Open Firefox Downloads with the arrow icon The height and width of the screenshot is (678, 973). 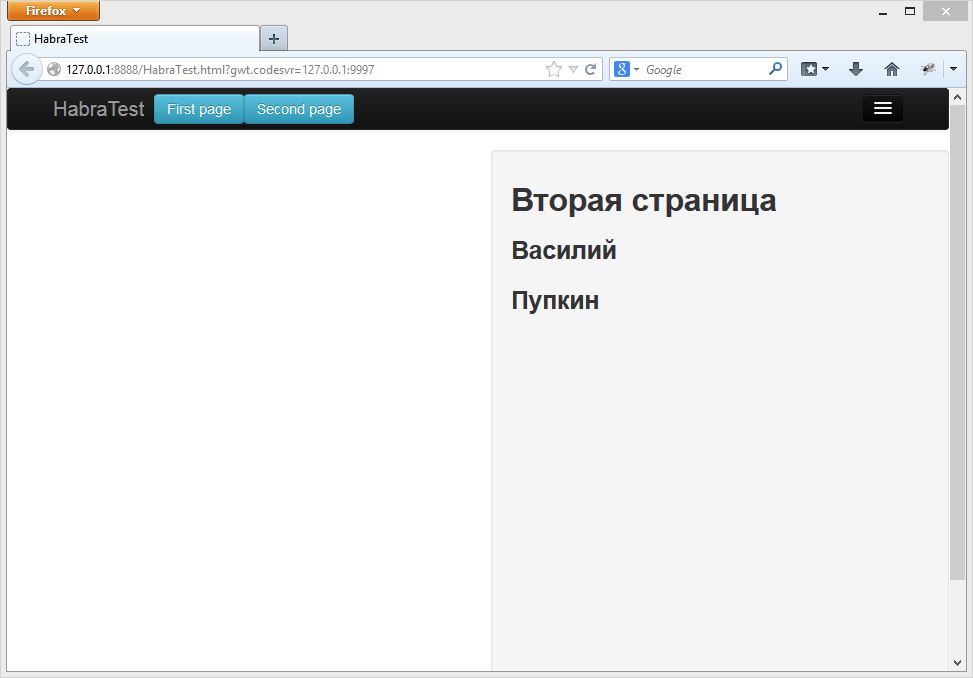pyautogui.click(x=855, y=69)
